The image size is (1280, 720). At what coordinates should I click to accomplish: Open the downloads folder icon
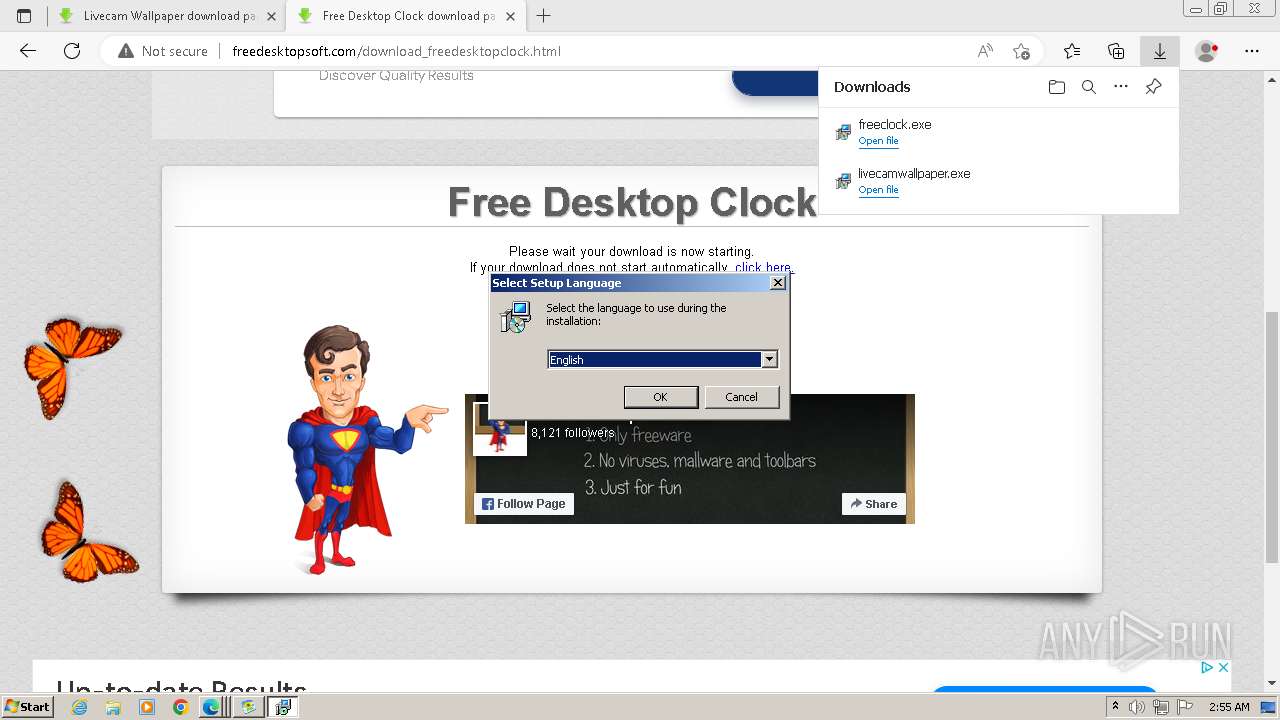tap(1057, 87)
